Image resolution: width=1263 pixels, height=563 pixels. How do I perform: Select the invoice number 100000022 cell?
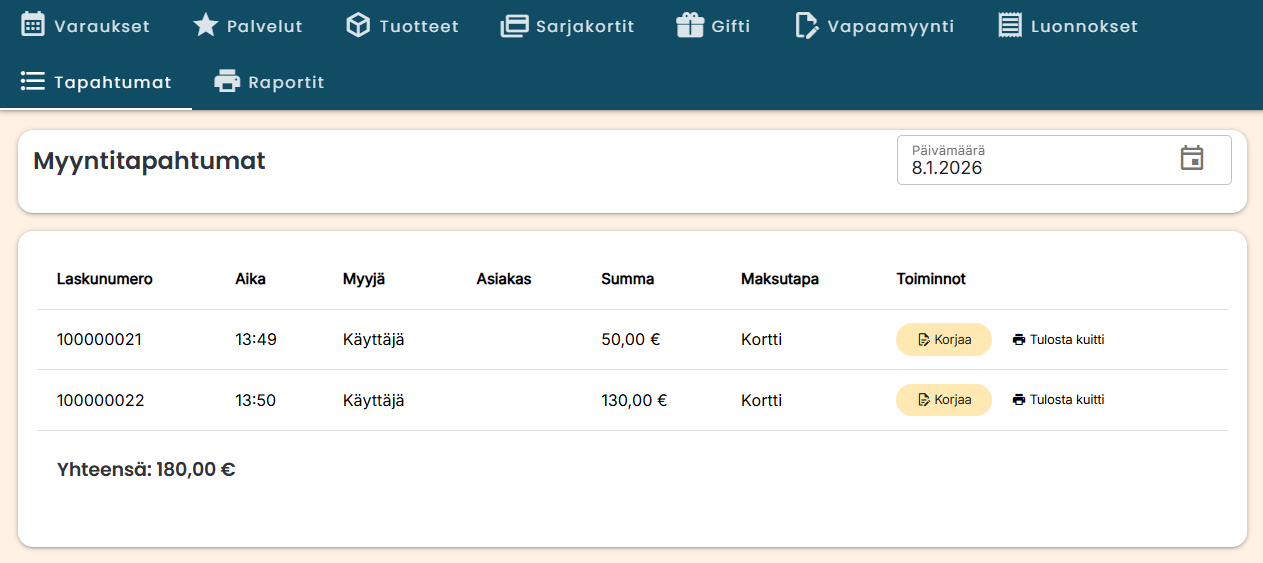(101, 400)
